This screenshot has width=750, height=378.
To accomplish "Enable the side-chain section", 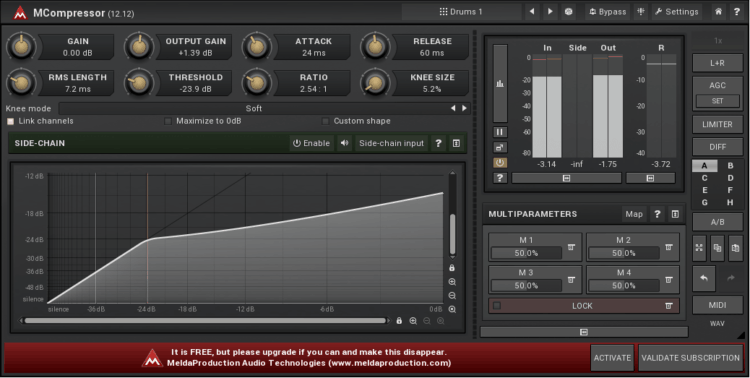I will pos(311,143).
